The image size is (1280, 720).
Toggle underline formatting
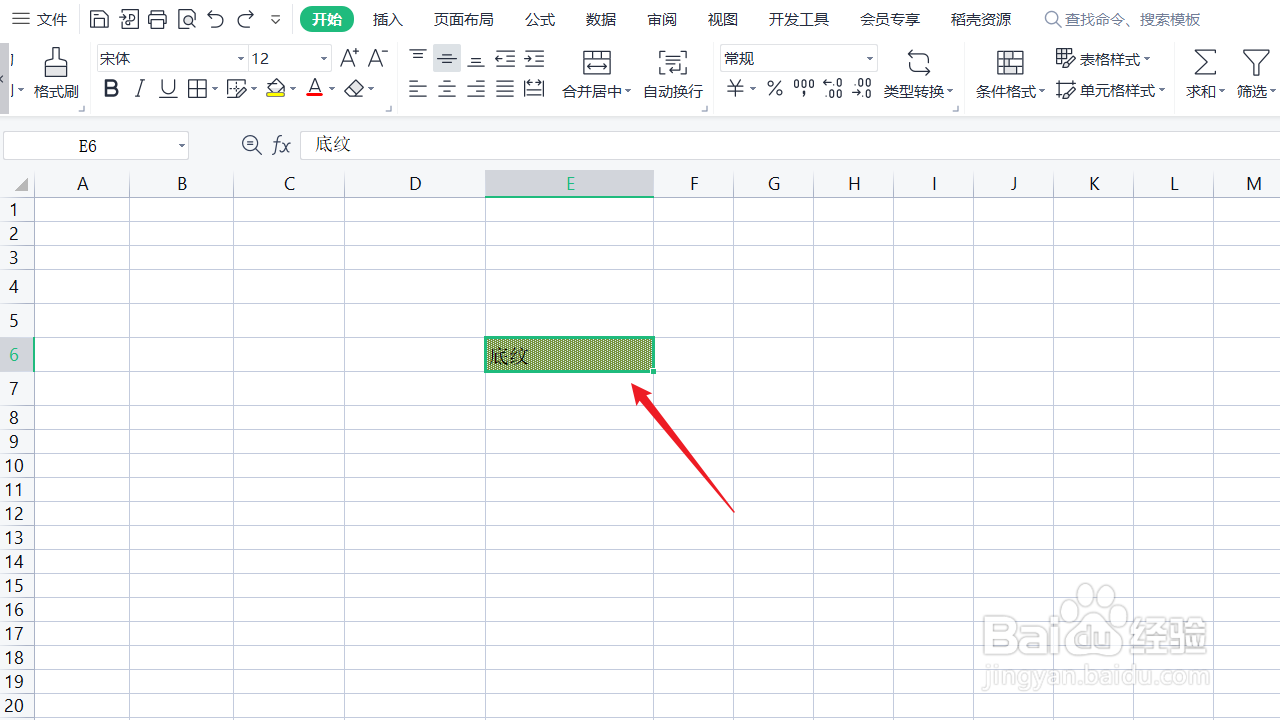(x=168, y=89)
